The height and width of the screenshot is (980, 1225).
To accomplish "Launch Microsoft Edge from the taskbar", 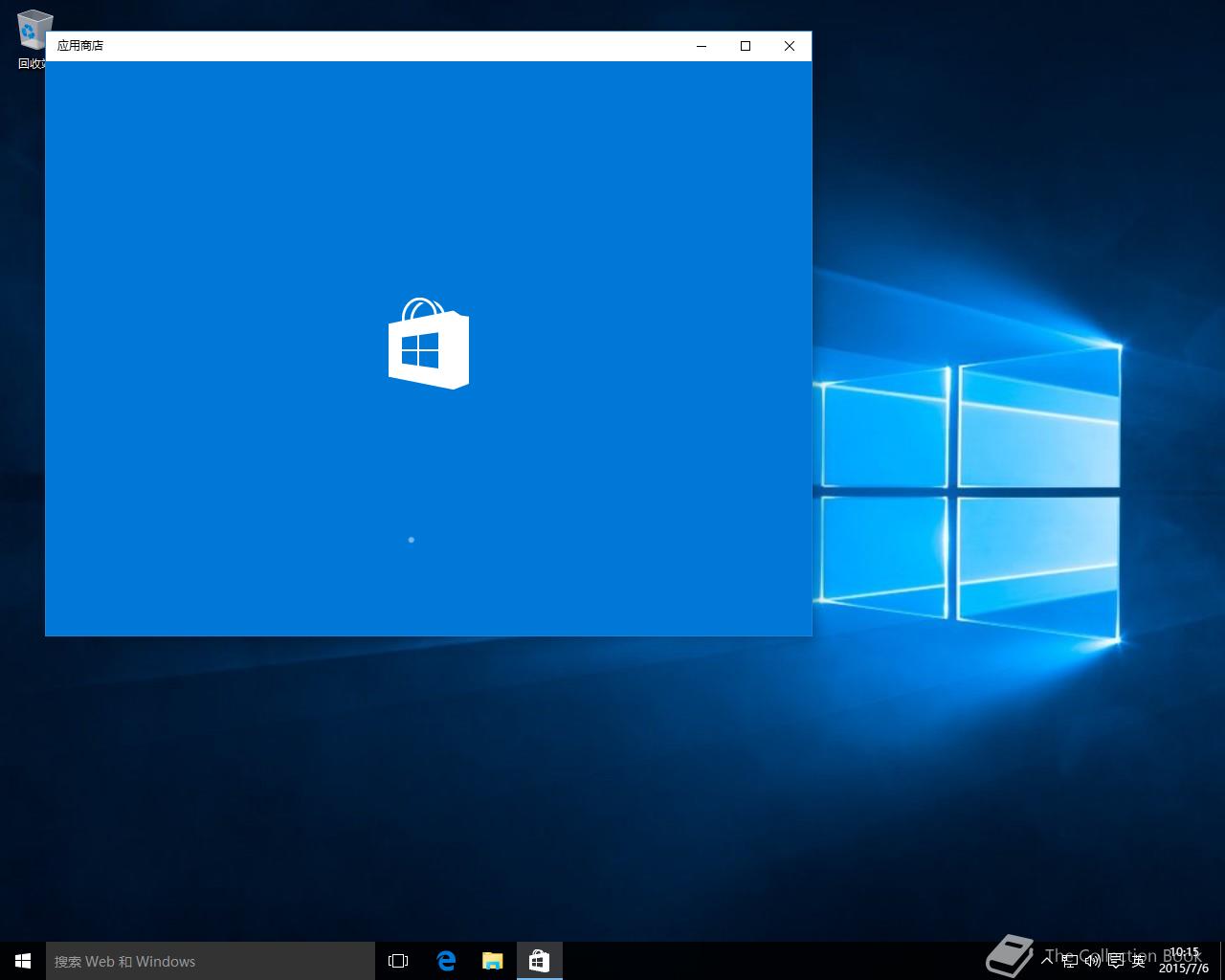I will coord(446,961).
